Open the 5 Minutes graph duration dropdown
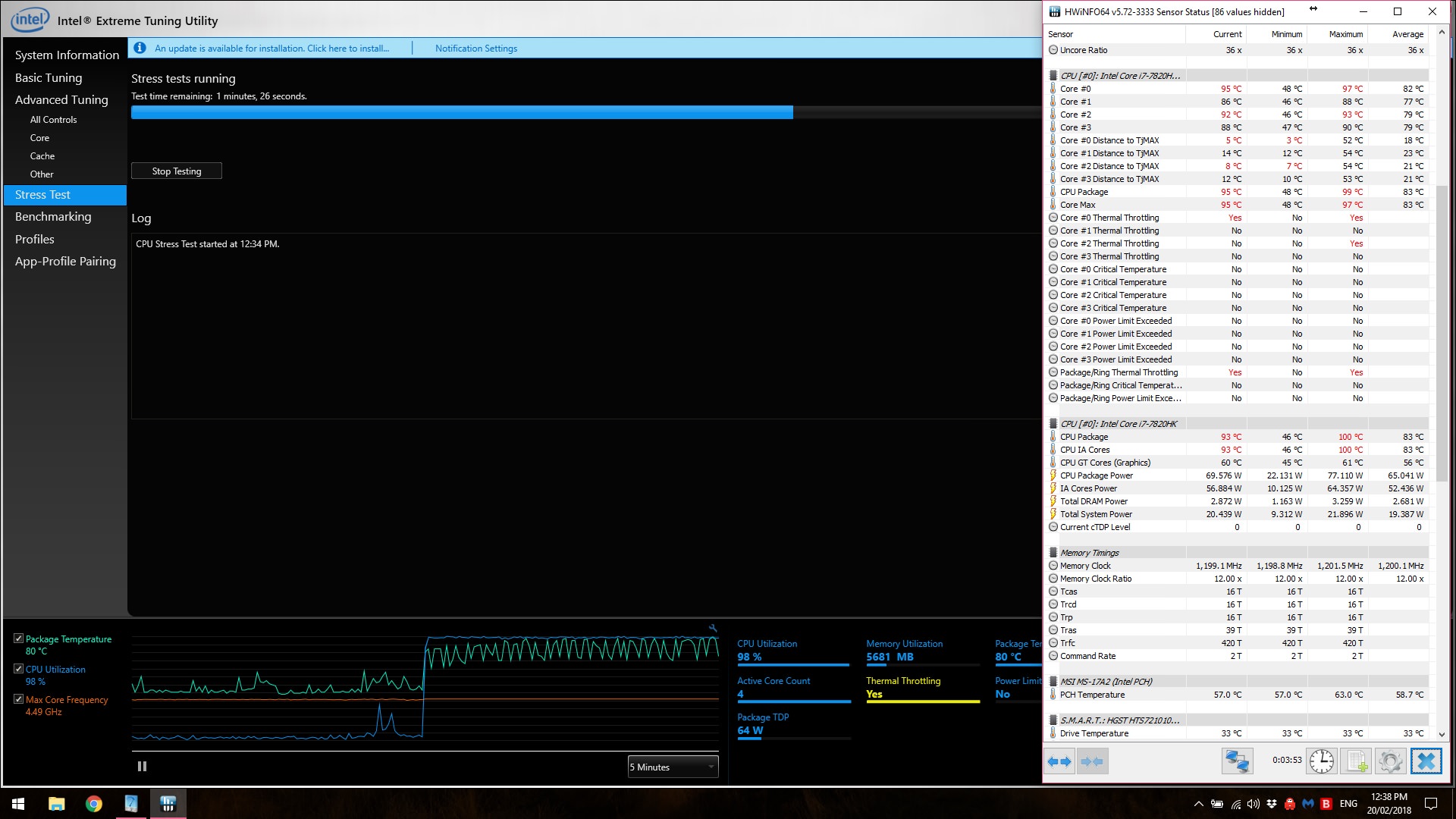The height and width of the screenshot is (819, 1456). pos(673,767)
